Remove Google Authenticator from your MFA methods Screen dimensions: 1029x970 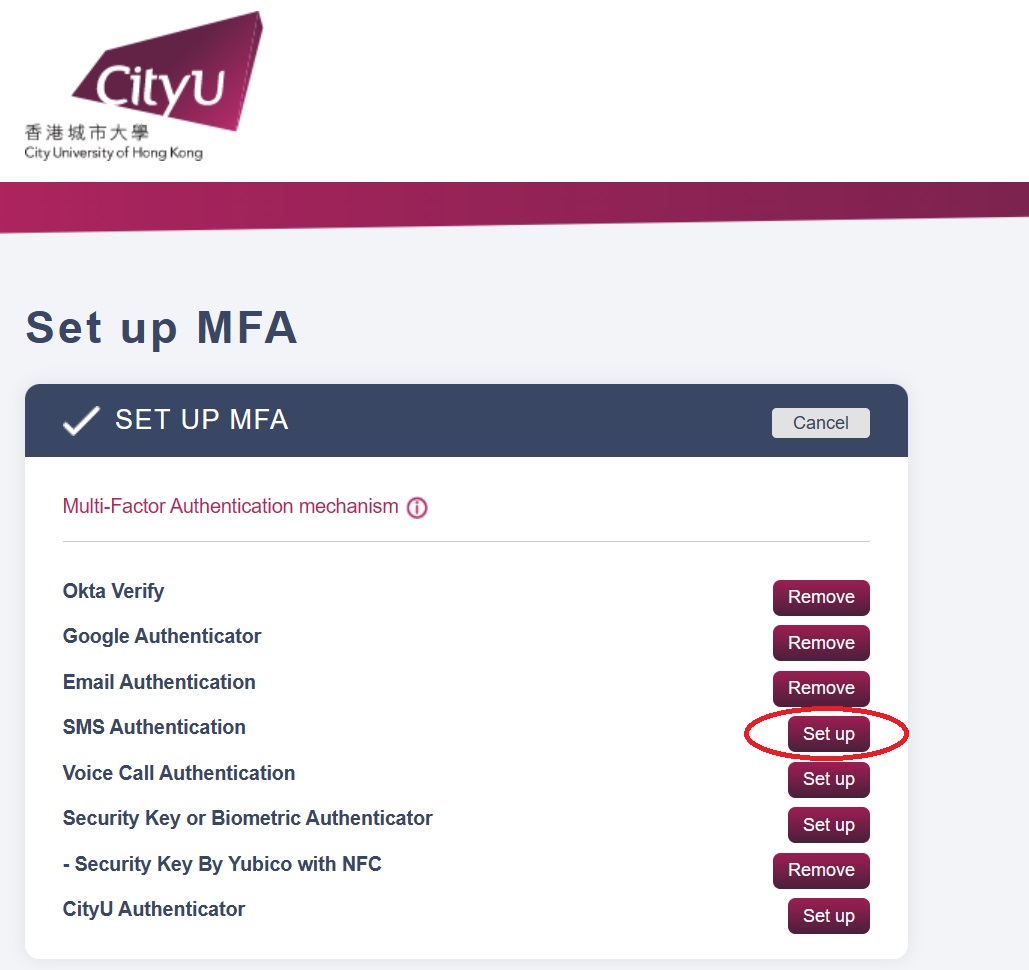pyautogui.click(x=820, y=643)
